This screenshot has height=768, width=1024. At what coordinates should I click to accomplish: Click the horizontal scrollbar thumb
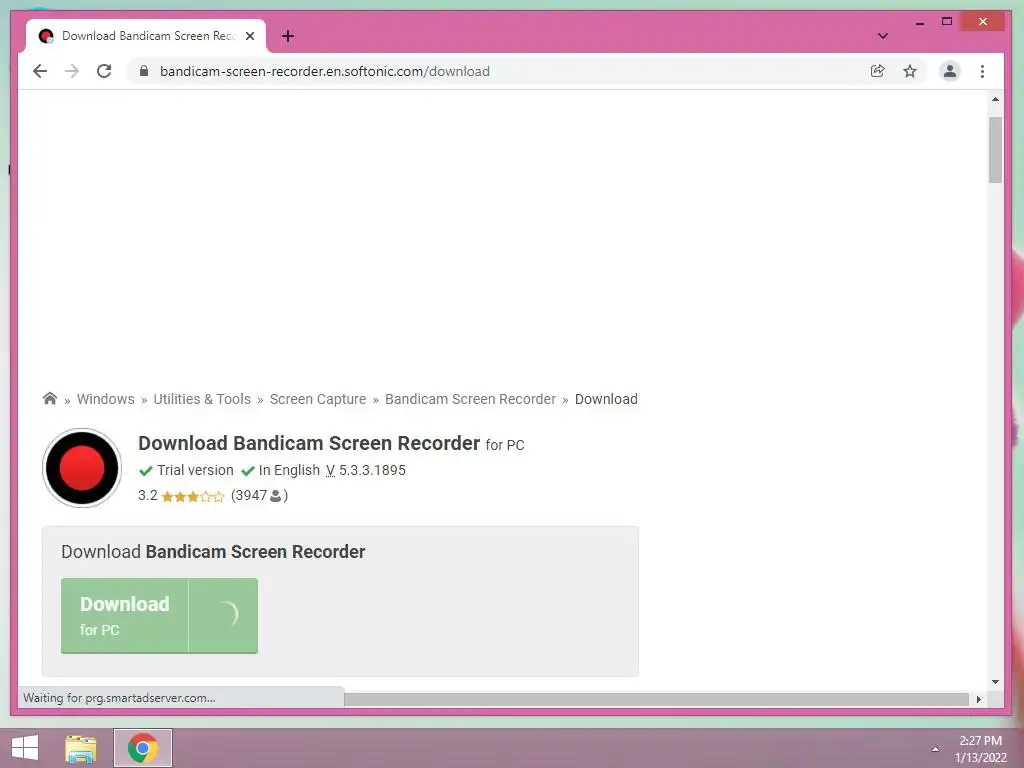pos(656,699)
